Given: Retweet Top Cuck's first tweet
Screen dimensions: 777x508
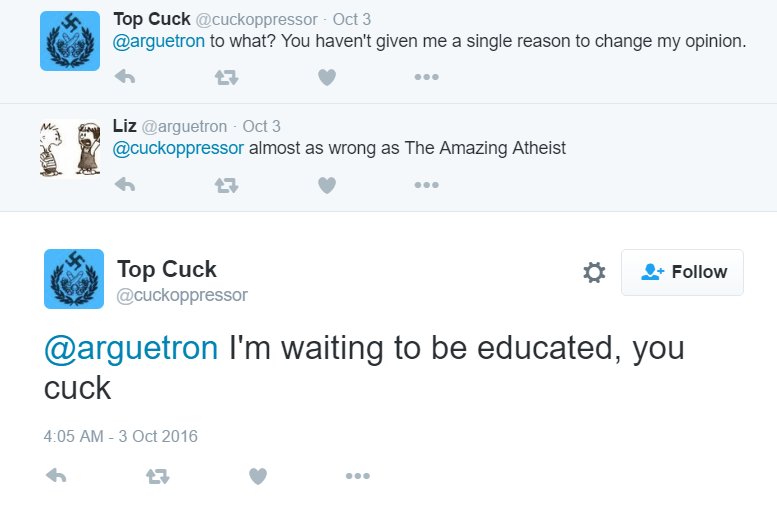Looking at the screenshot, I should 226,77.
